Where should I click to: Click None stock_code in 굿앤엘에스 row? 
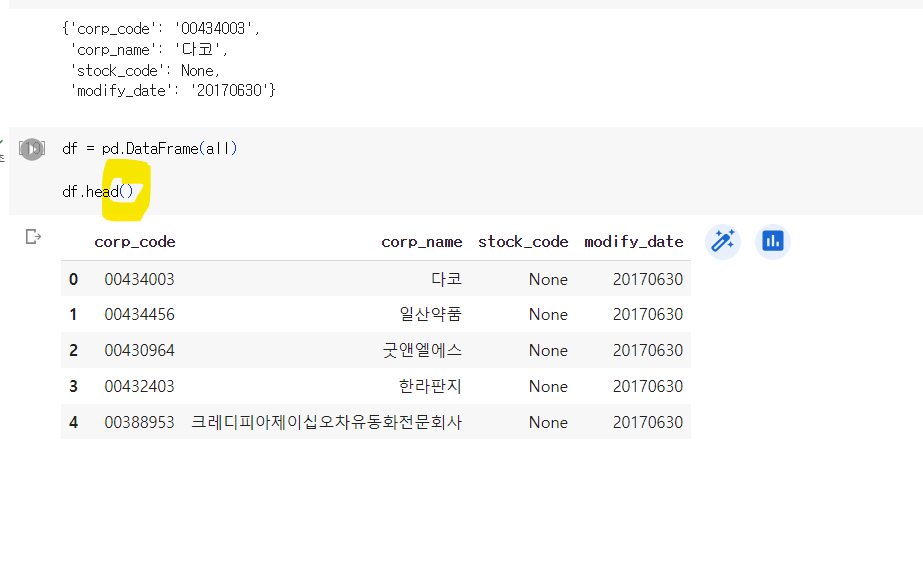(x=548, y=350)
